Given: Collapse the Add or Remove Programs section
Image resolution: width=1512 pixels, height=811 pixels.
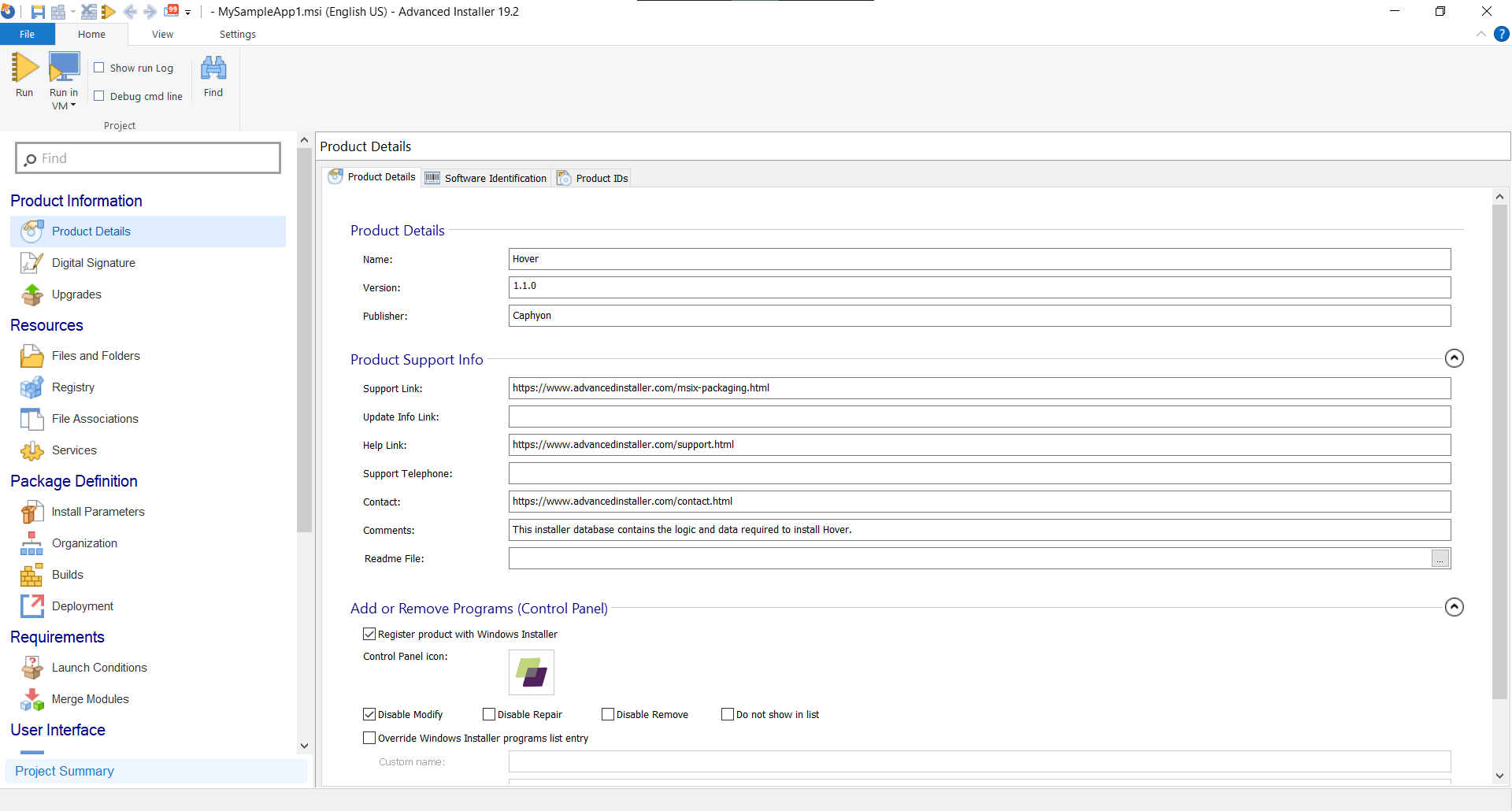Looking at the screenshot, I should 1455,607.
